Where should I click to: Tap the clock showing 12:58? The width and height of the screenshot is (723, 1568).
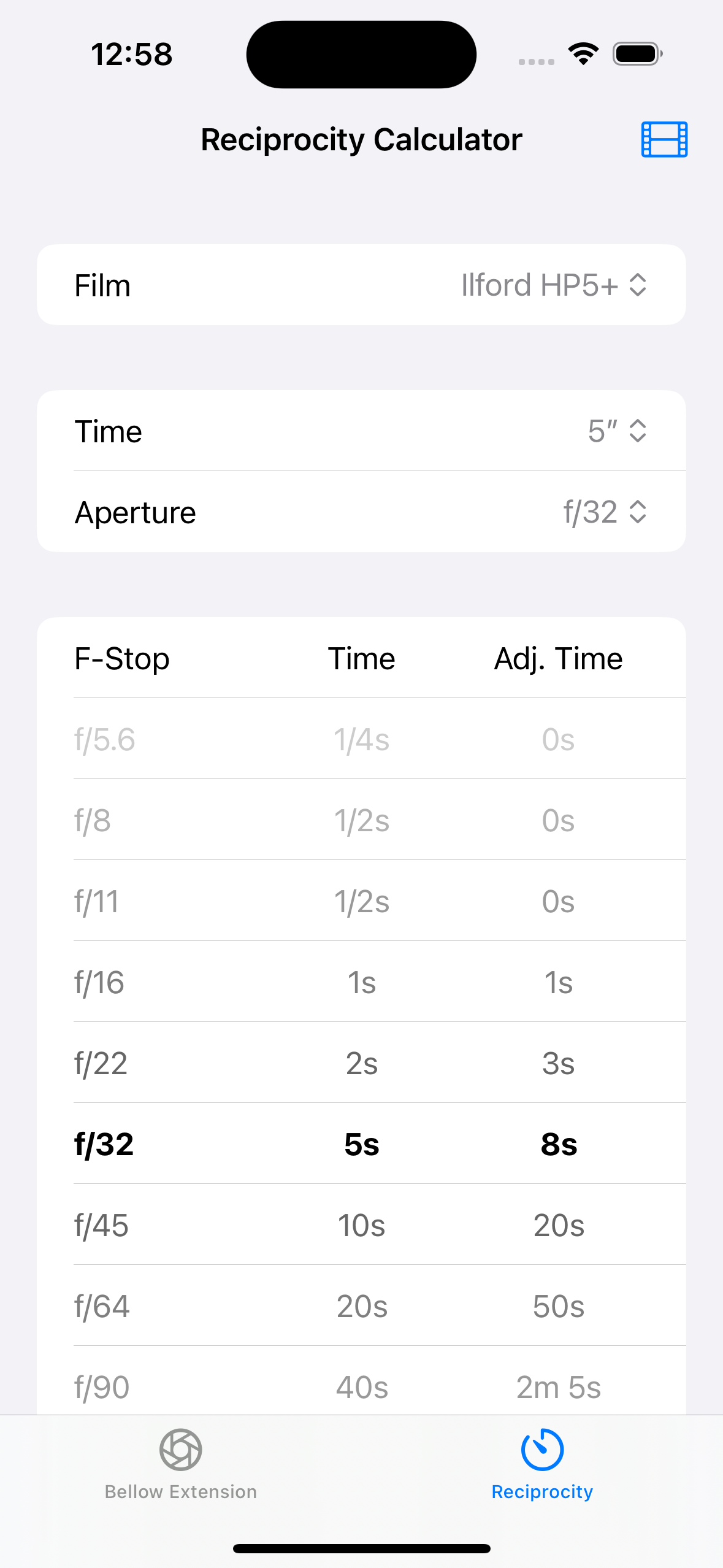[x=132, y=54]
